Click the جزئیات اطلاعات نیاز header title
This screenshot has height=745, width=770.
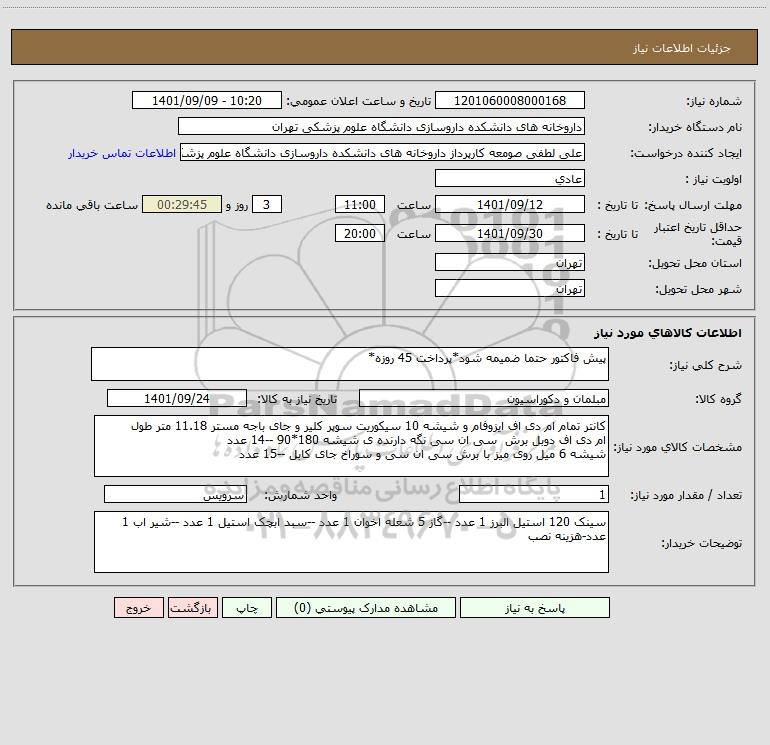[x=681, y=48]
